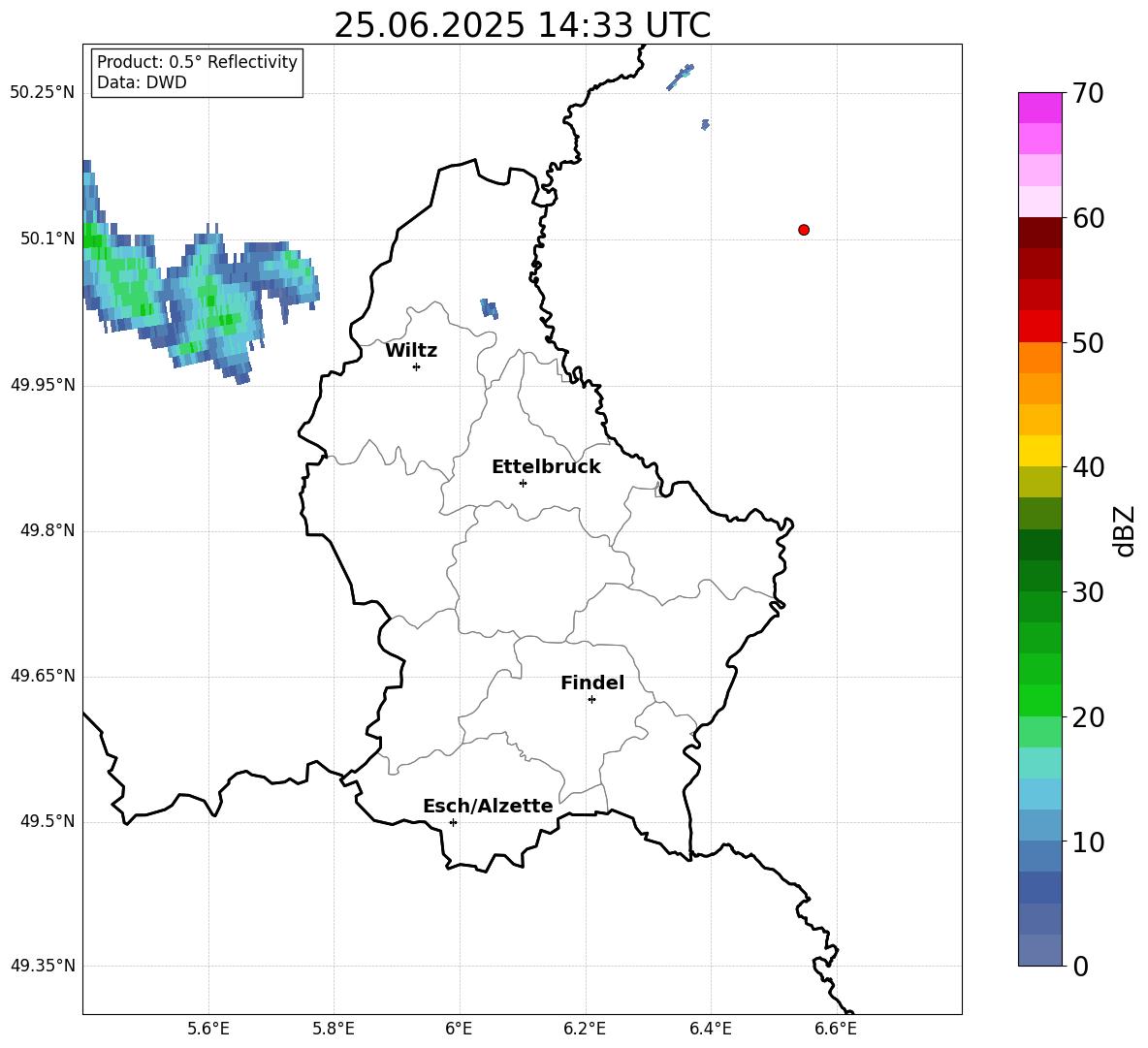Click the Ettelbruck station cross marker
Viewport: 1148px width, 1048px height.
pyautogui.click(x=523, y=483)
